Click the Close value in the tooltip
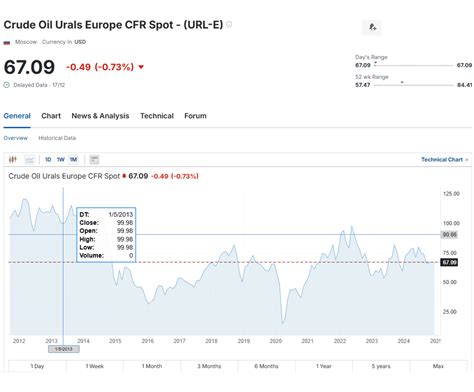 (x=125, y=223)
